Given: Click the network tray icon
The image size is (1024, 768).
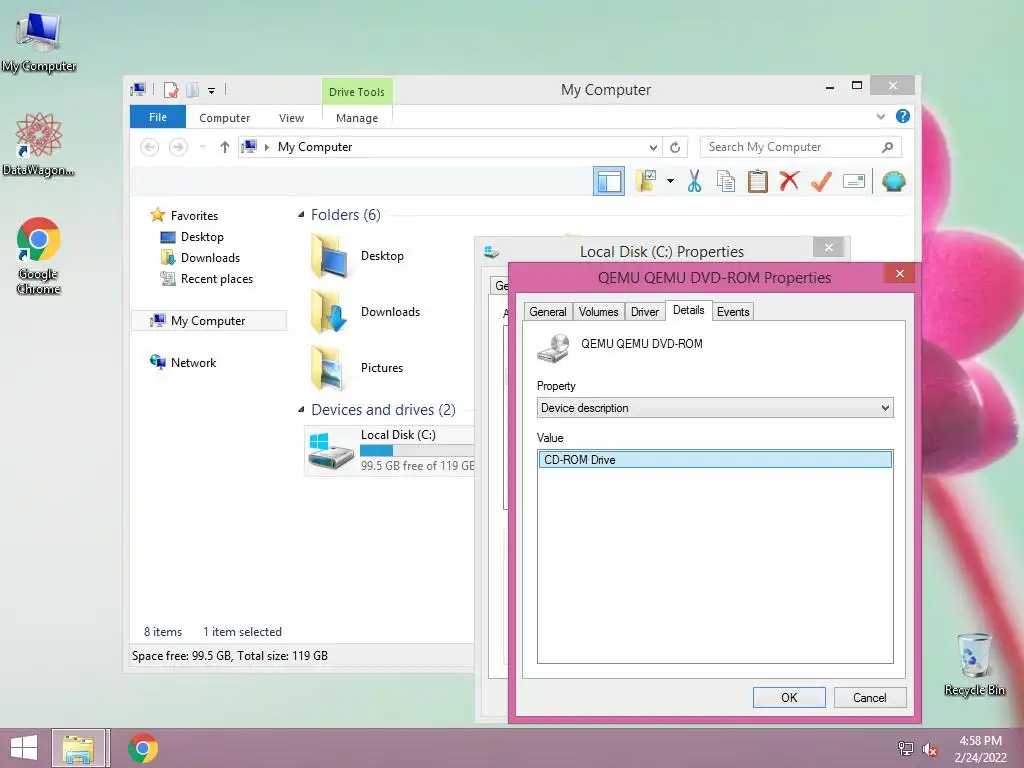Looking at the screenshot, I should (905, 749).
